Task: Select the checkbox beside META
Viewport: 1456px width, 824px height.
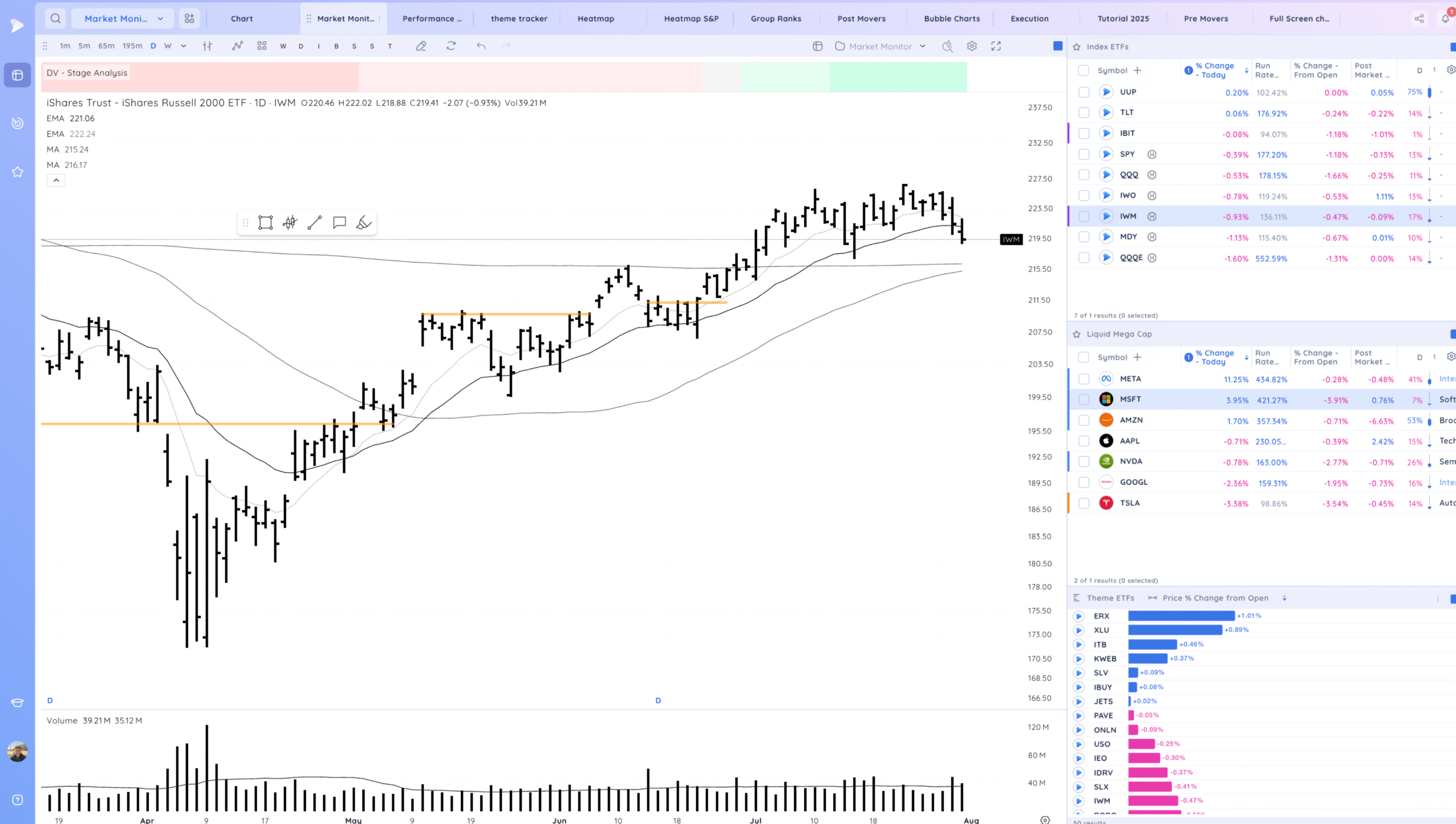Action: point(1083,379)
